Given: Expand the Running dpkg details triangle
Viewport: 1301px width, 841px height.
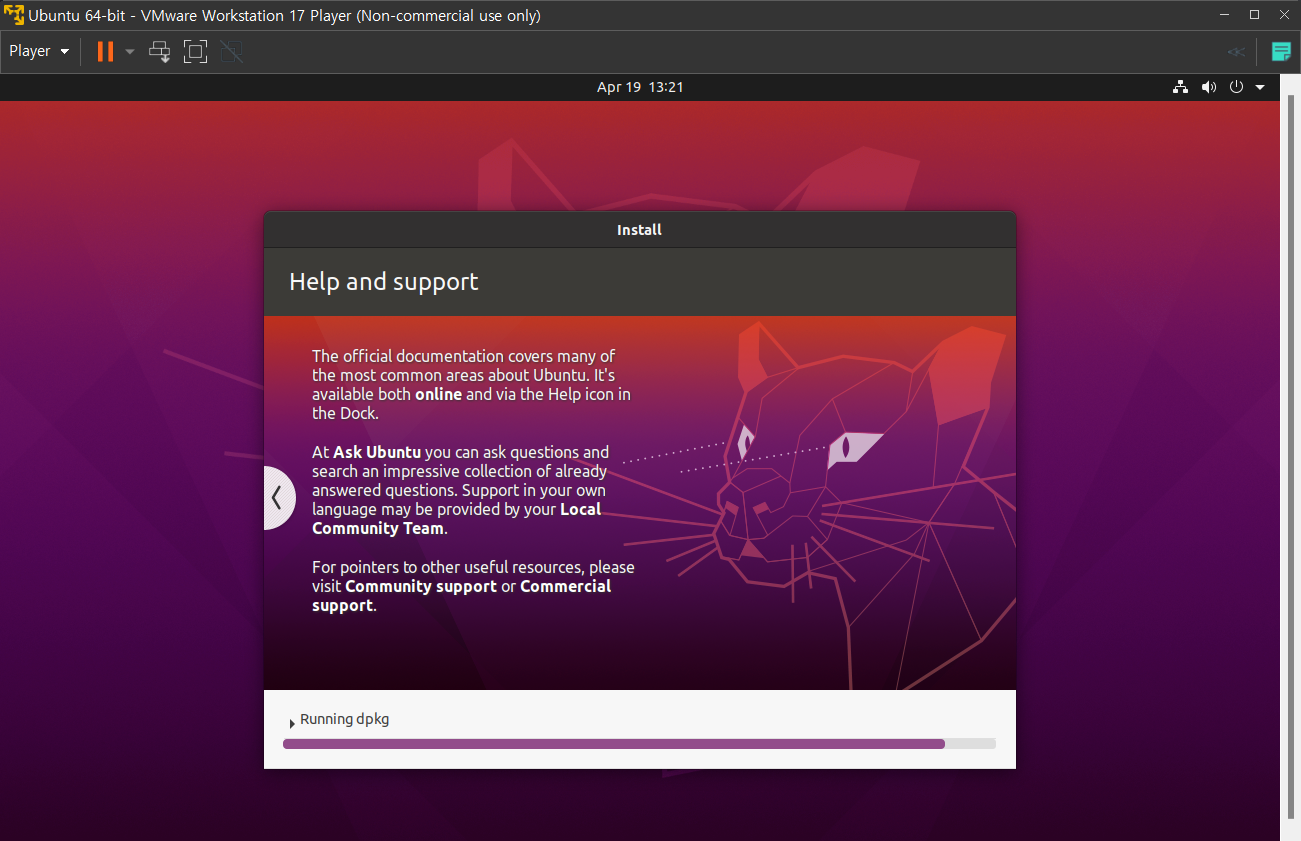Looking at the screenshot, I should coord(291,723).
